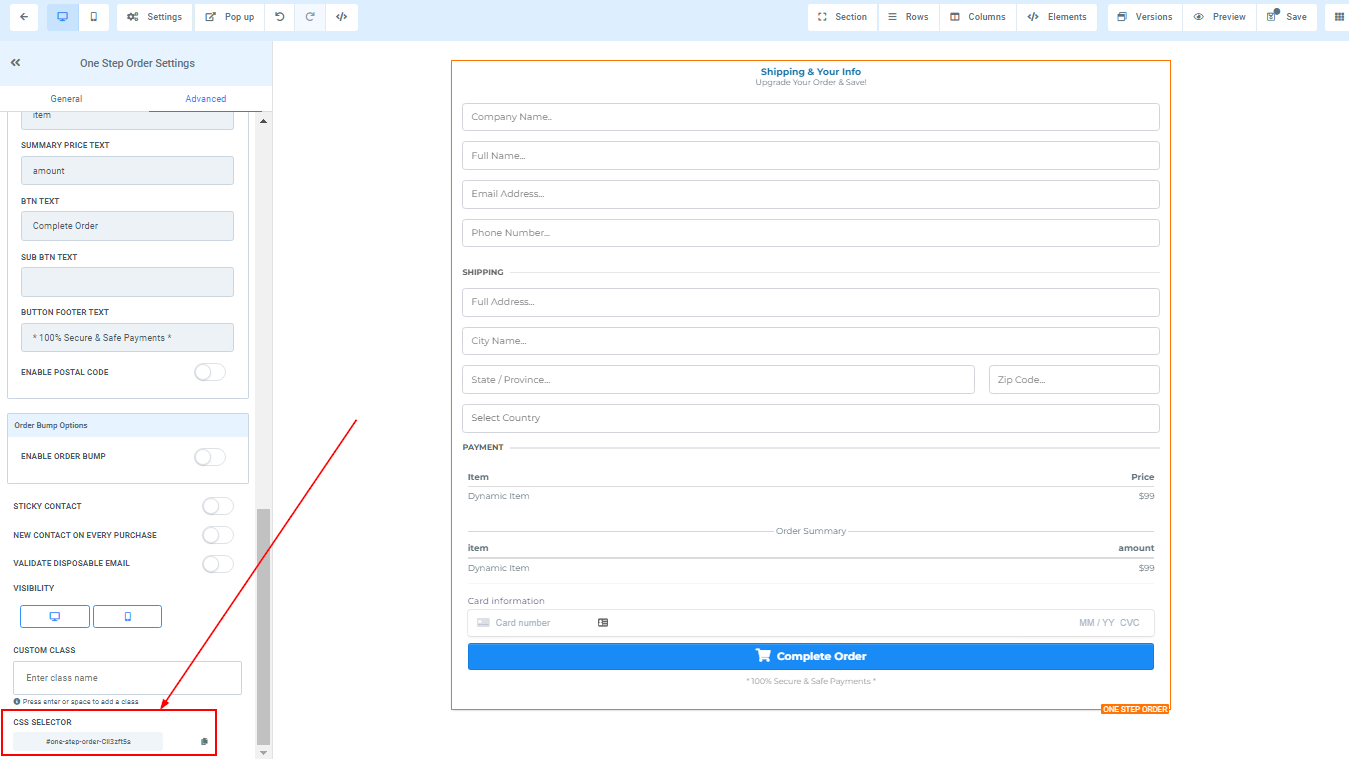
Task: Switch to mobile view icon
Action: click(x=93, y=17)
